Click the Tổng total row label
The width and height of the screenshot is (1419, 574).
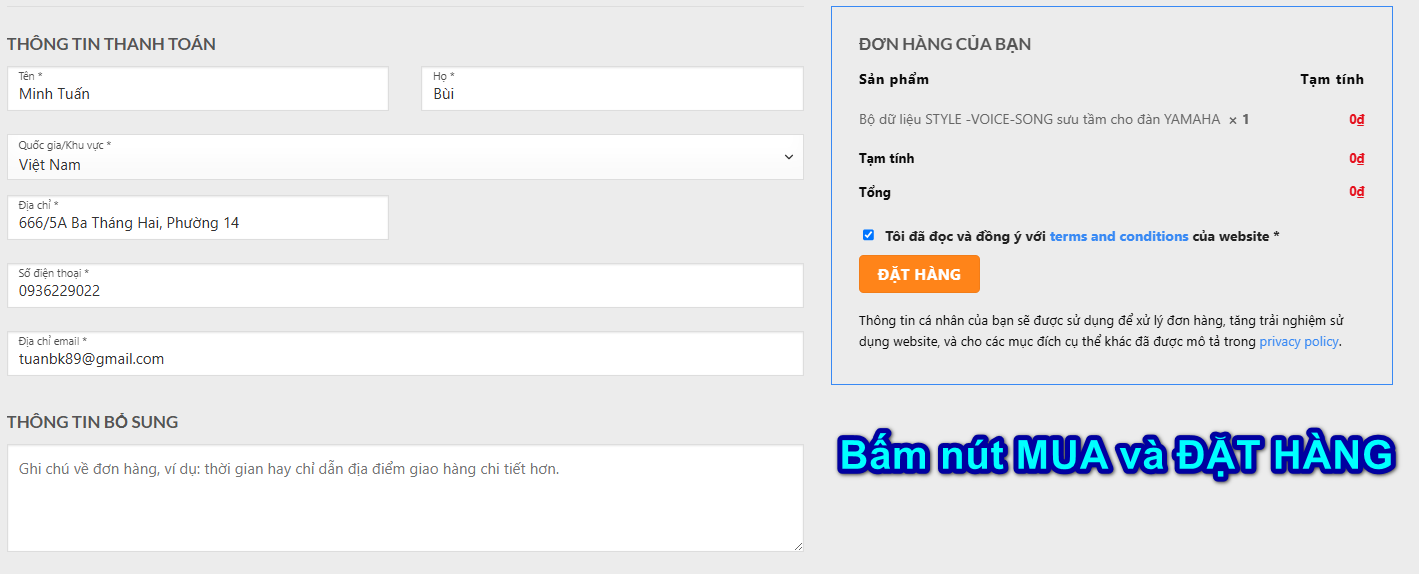pos(875,192)
